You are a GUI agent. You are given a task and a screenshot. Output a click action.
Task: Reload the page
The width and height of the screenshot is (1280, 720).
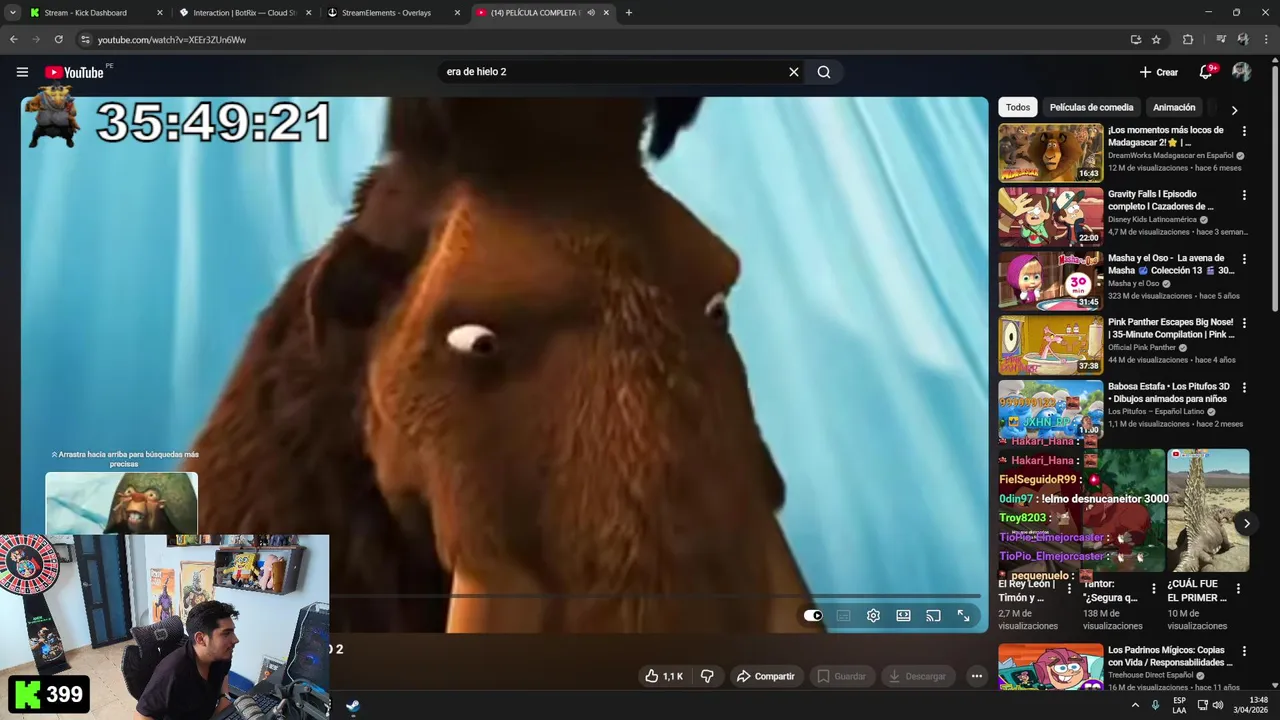[59, 40]
